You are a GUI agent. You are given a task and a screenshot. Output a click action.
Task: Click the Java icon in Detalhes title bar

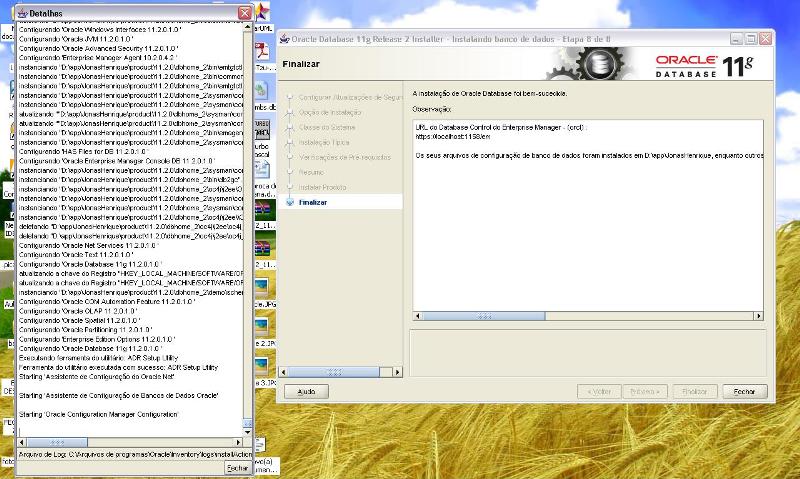tap(22, 13)
